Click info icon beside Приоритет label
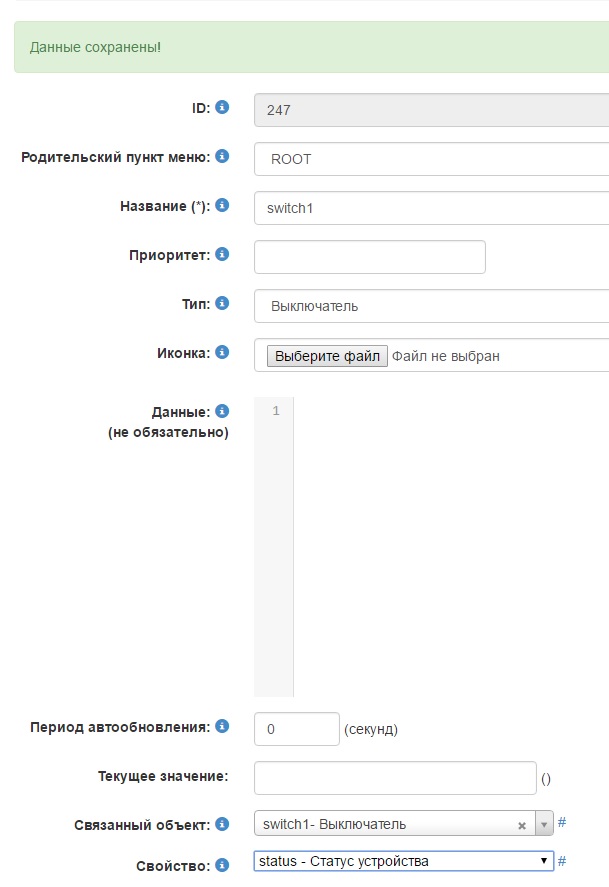Image resolution: width=609 pixels, height=887 pixels. pyautogui.click(x=222, y=255)
